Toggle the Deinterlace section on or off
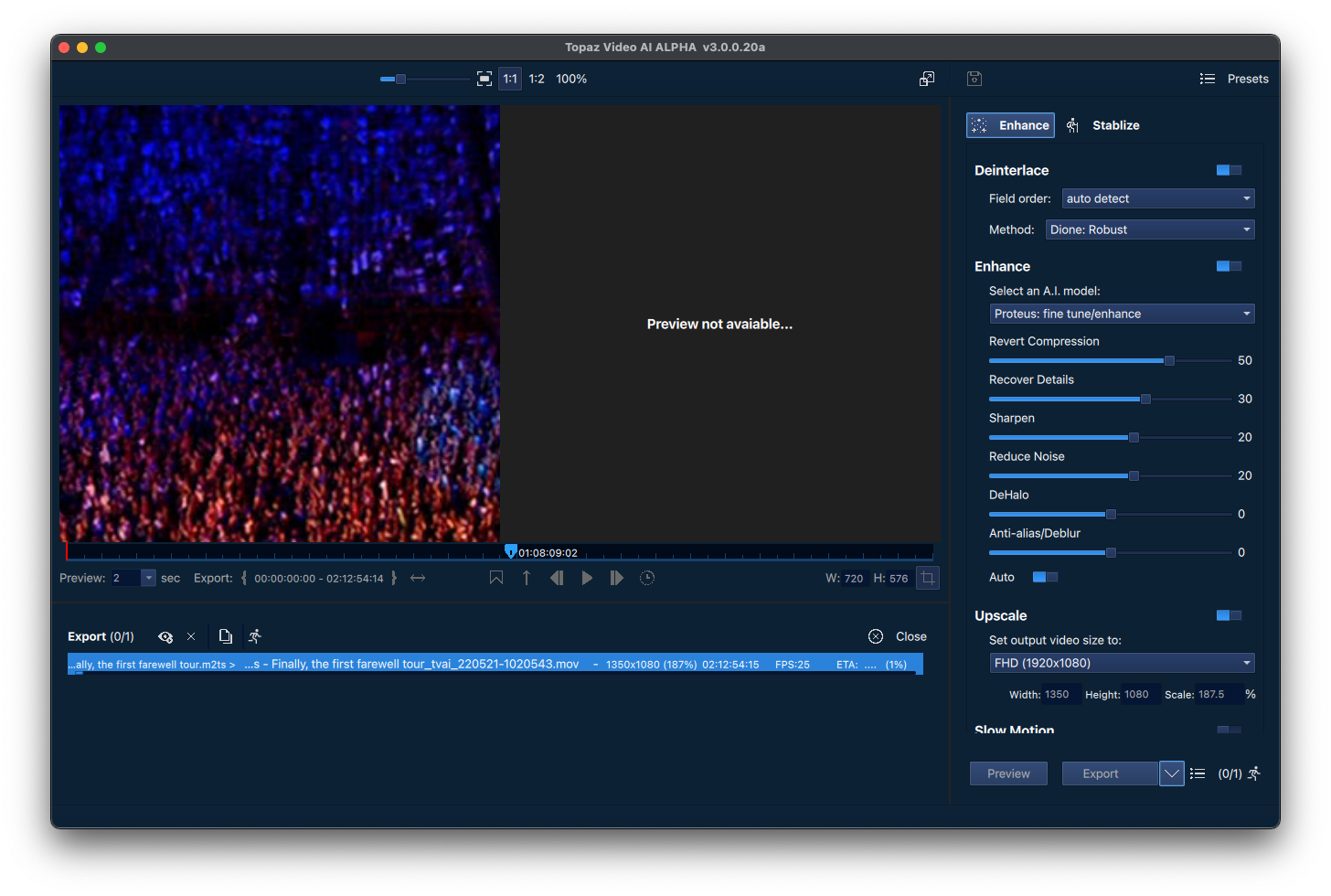This screenshot has width=1331, height=896. coord(1228,170)
